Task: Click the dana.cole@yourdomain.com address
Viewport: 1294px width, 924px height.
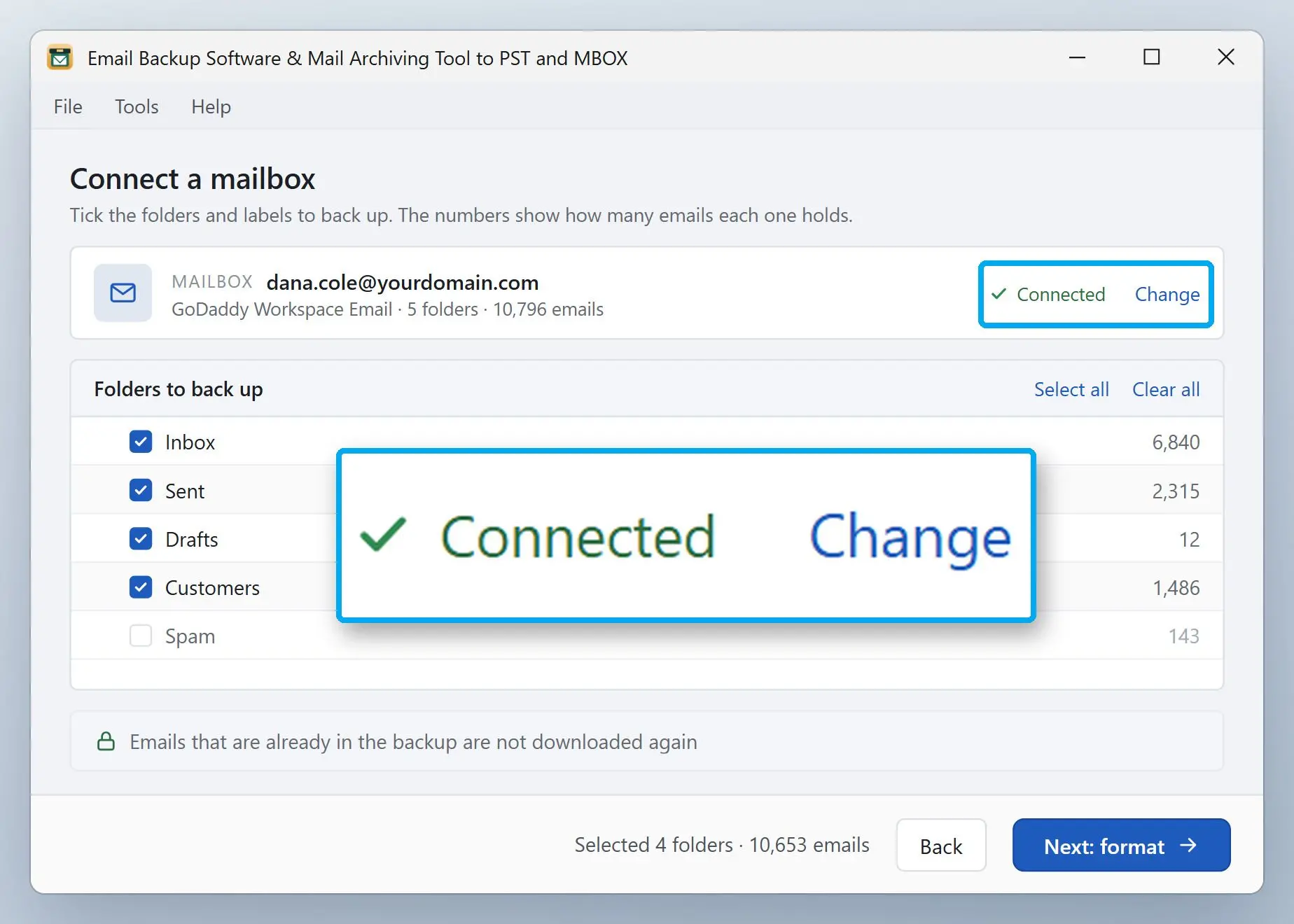Action: (x=403, y=282)
